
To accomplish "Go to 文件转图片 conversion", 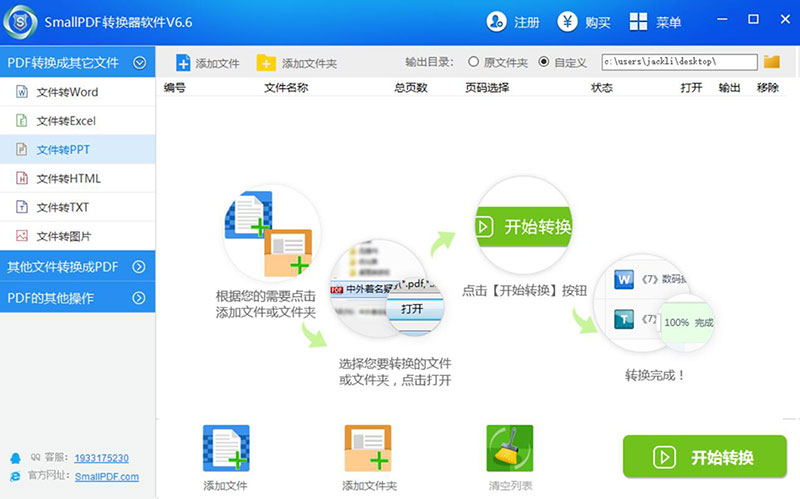I will tap(78, 236).
